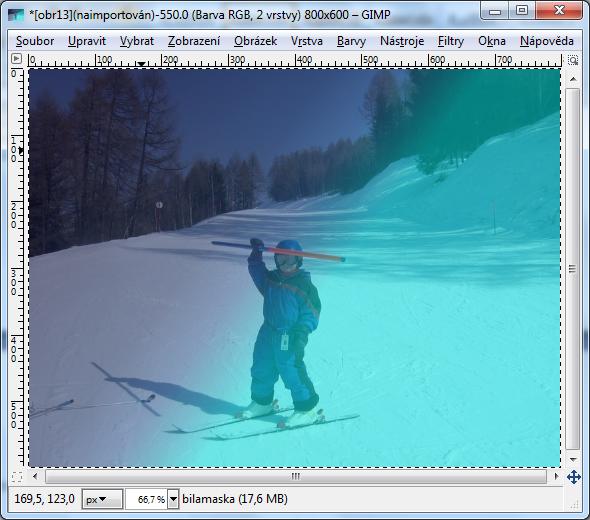
Task: Click the vertical scrollbar down arrow
Action: 573,459
